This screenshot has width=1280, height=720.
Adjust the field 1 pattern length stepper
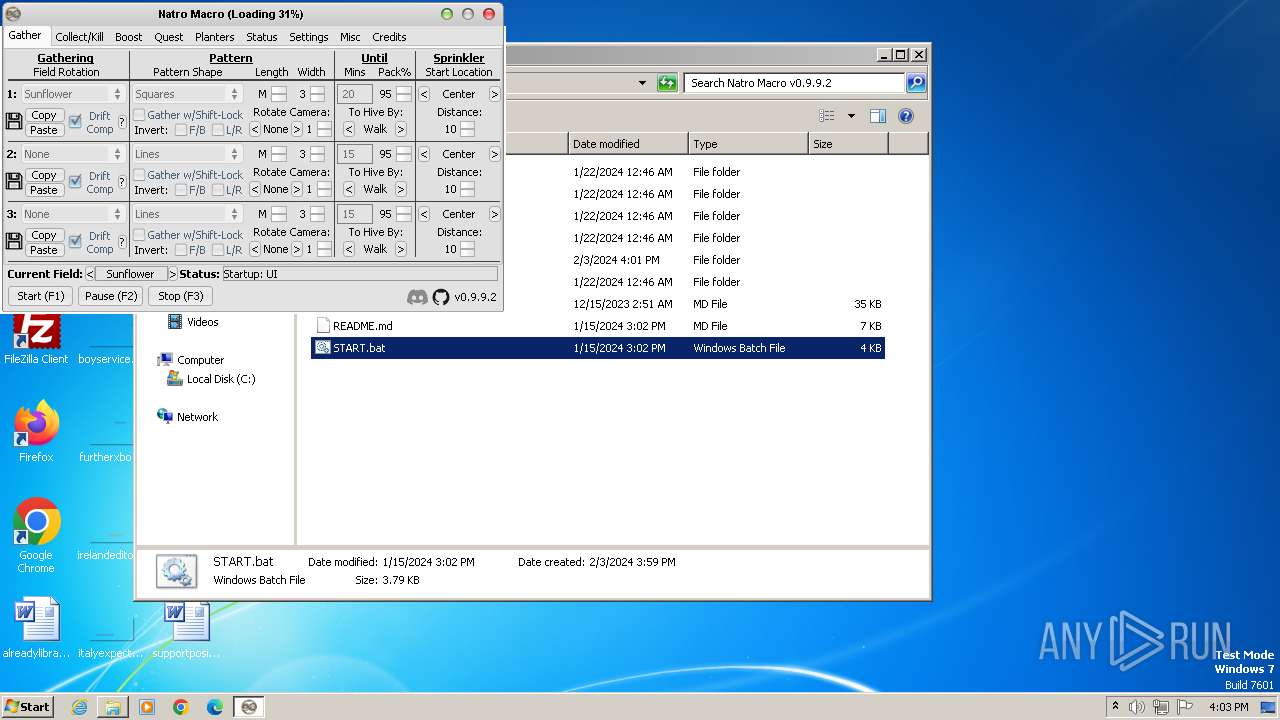tap(279, 94)
